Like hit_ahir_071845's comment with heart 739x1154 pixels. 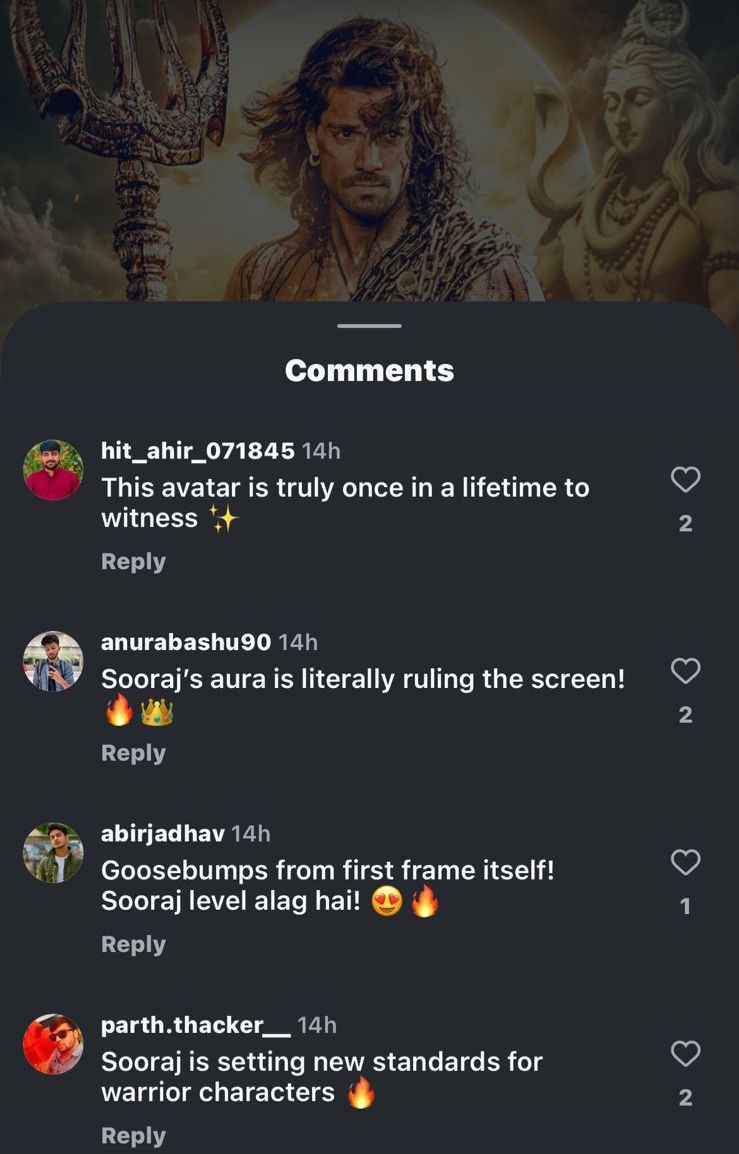coord(685,480)
